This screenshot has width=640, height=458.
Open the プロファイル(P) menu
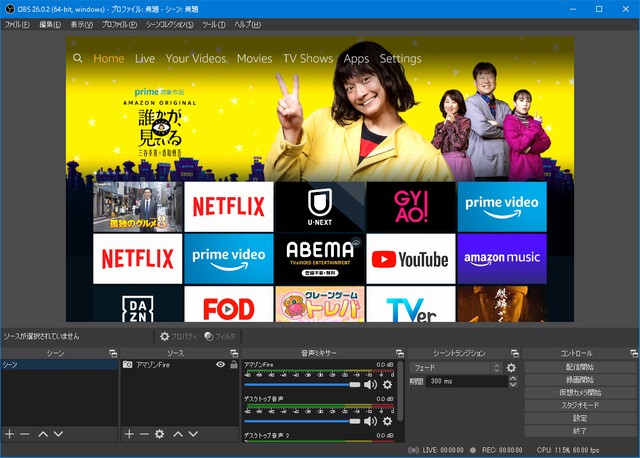coord(119,24)
